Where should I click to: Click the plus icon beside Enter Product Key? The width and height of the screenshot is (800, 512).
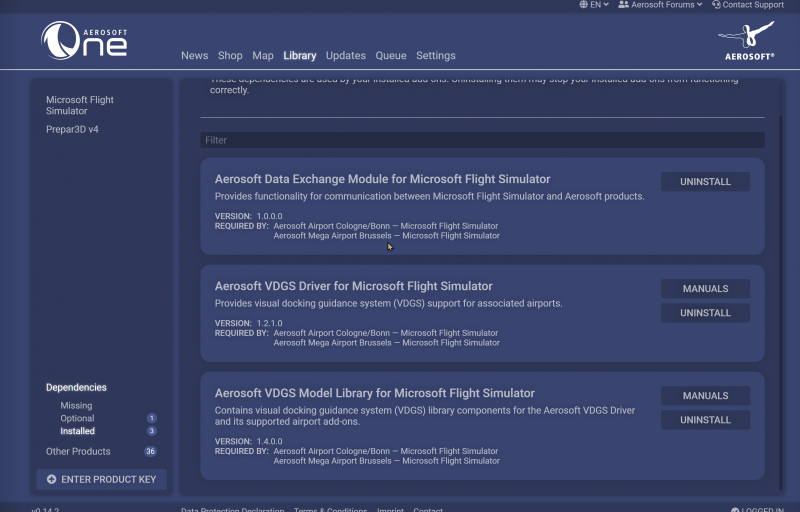point(51,479)
